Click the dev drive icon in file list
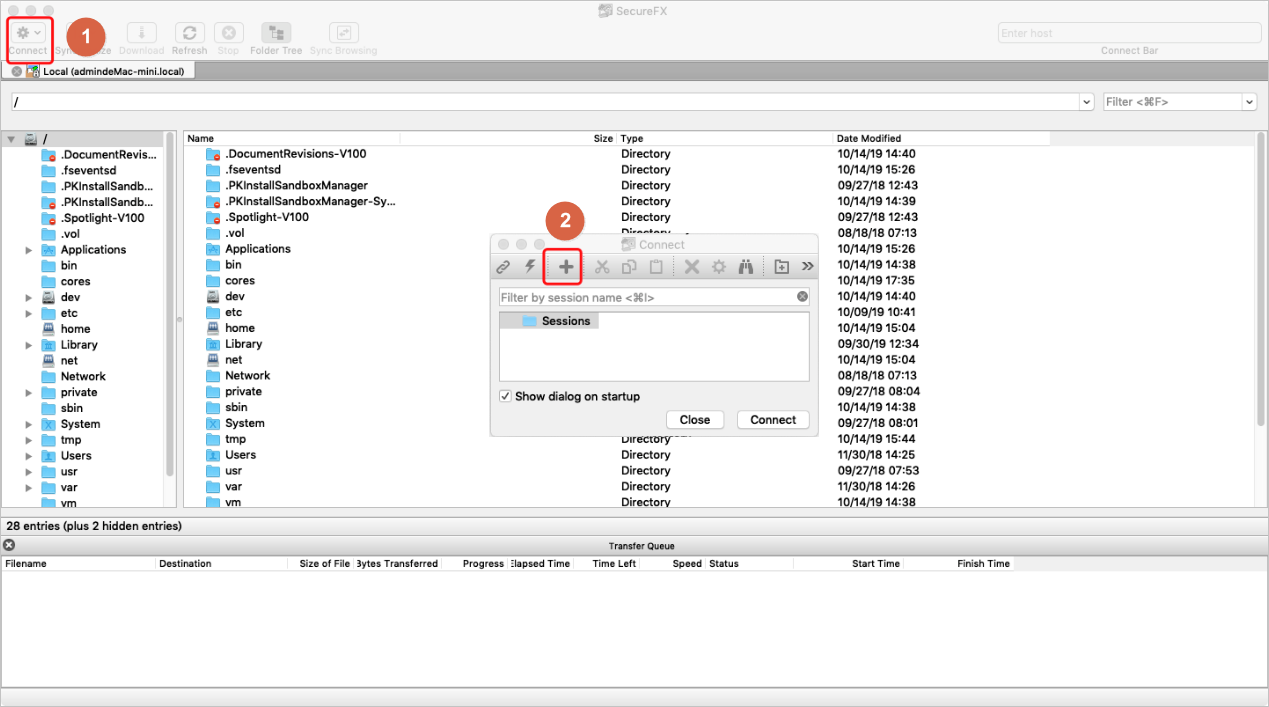Image resolution: width=1269 pixels, height=707 pixels. pyautogui.click(x=212, y=296)
